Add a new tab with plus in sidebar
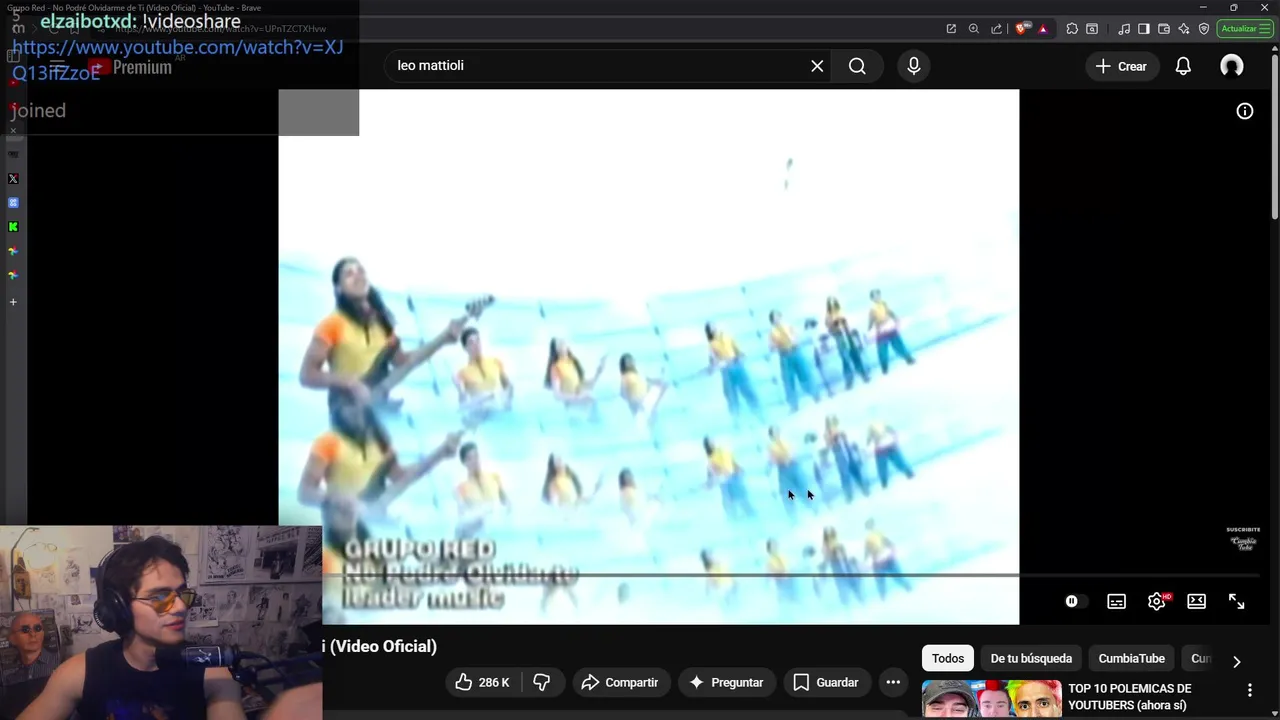 [x=13, y=302]
